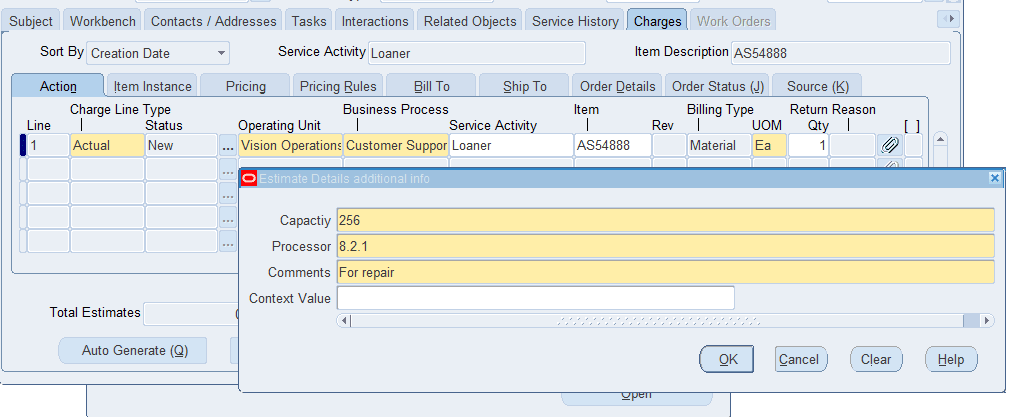Viewport: 1031px width, 417px height.
Task: Select Business Process cell 'Customer Suppor'
Action: click(x=396, y=145)
